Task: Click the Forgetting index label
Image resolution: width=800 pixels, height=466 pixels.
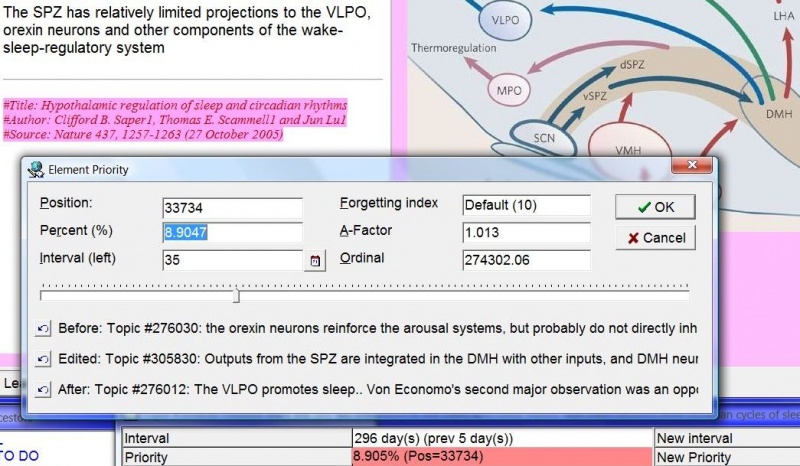Action: coord(389,203)
